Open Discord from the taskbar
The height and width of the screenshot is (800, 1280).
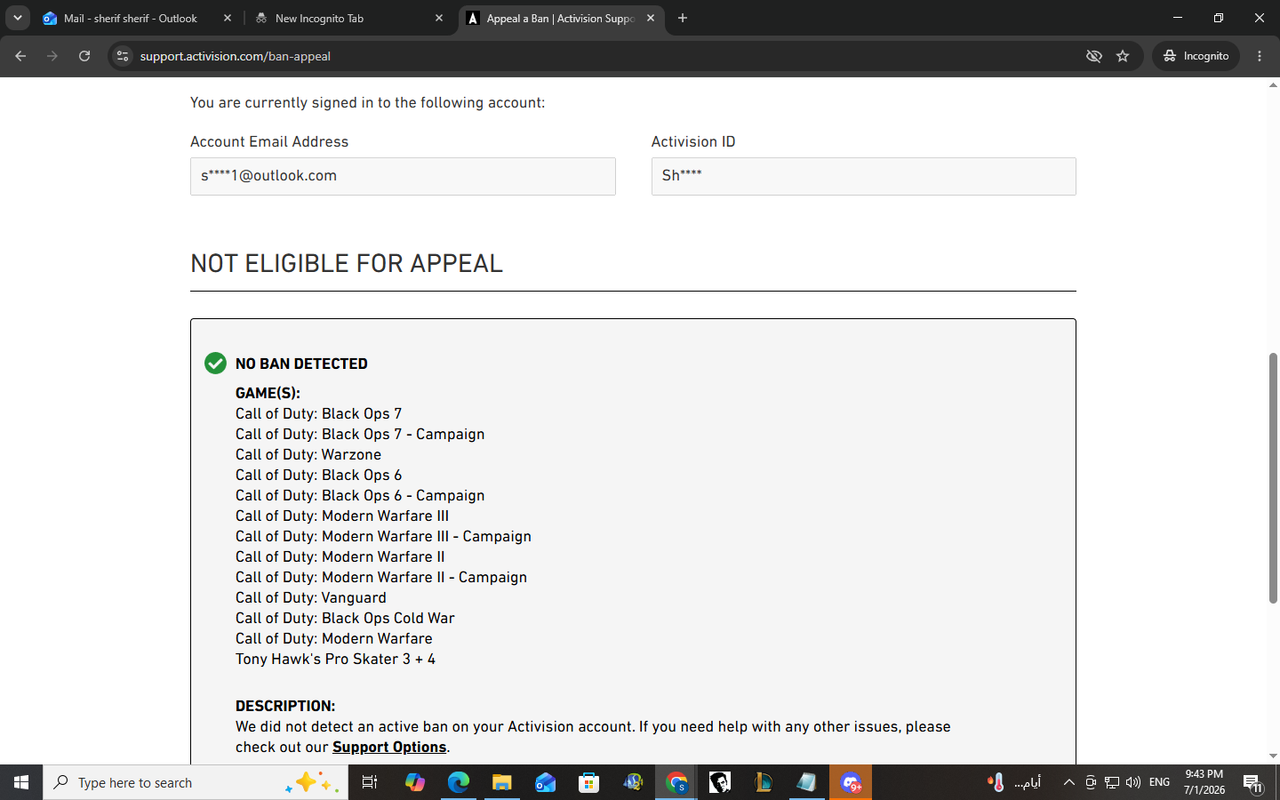(x=851, y=782)
